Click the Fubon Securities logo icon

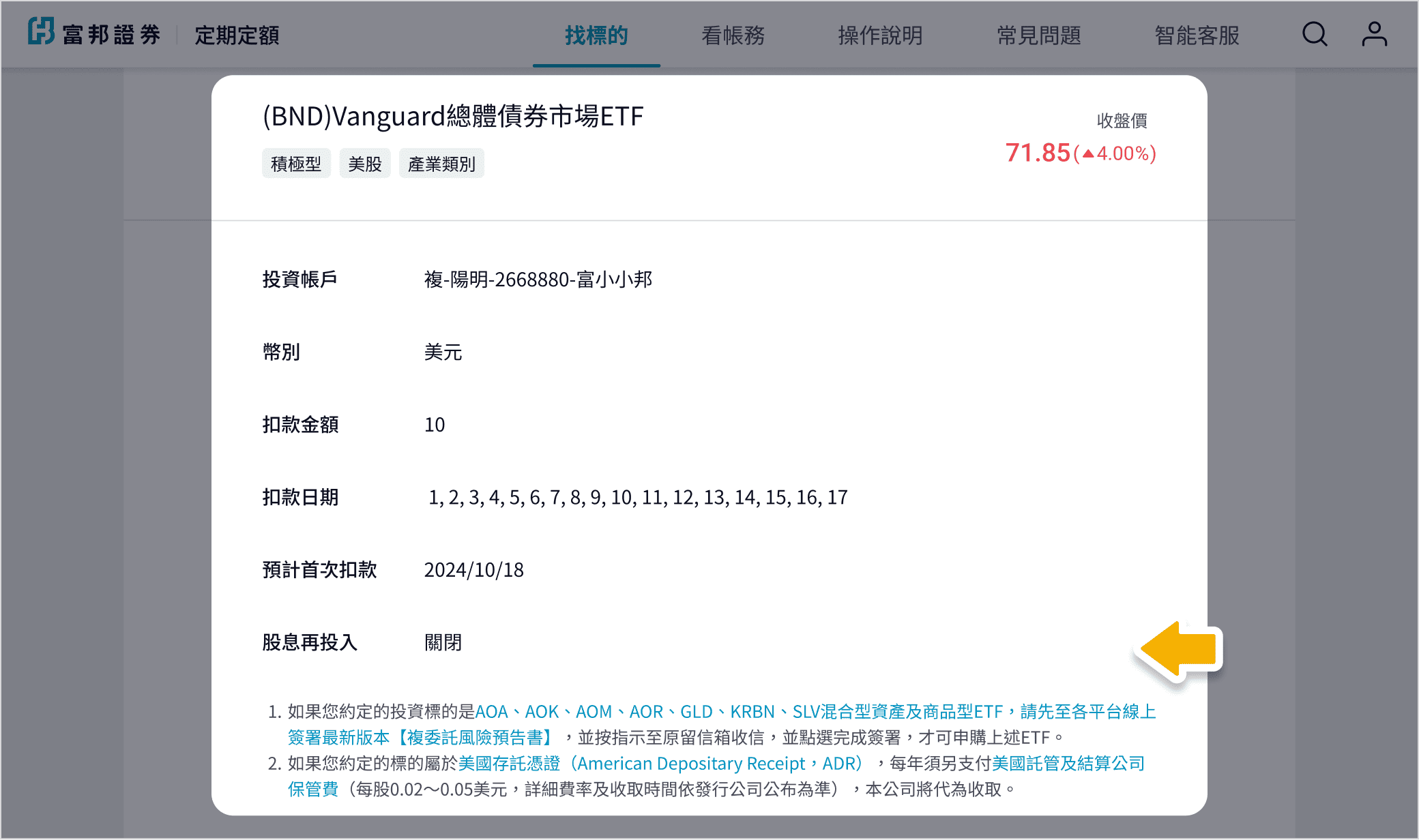coord(41,32)
